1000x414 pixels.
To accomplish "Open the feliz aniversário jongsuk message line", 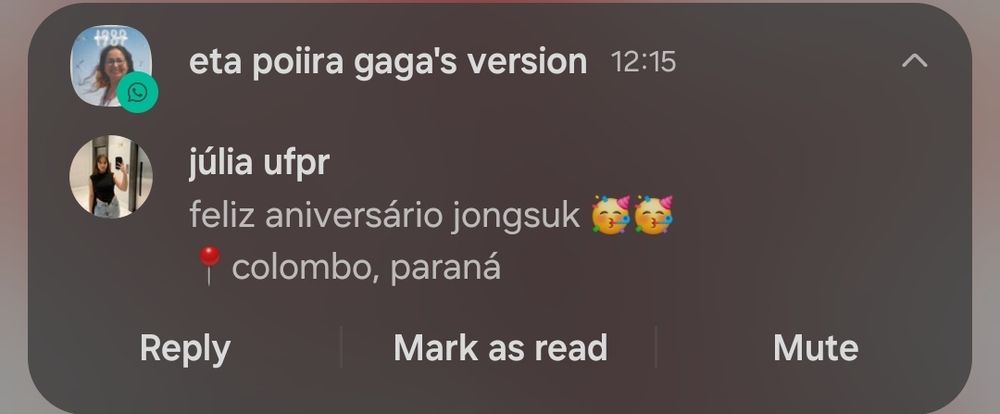I will [431, 216].
